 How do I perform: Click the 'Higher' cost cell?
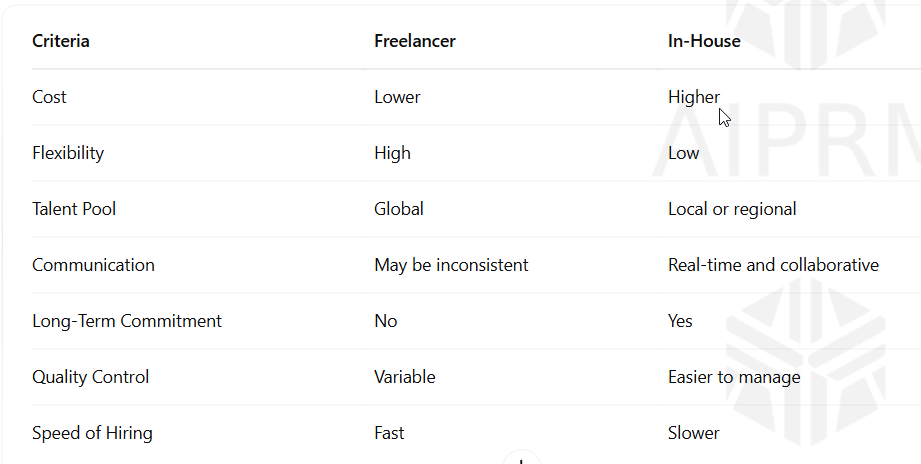694,97
